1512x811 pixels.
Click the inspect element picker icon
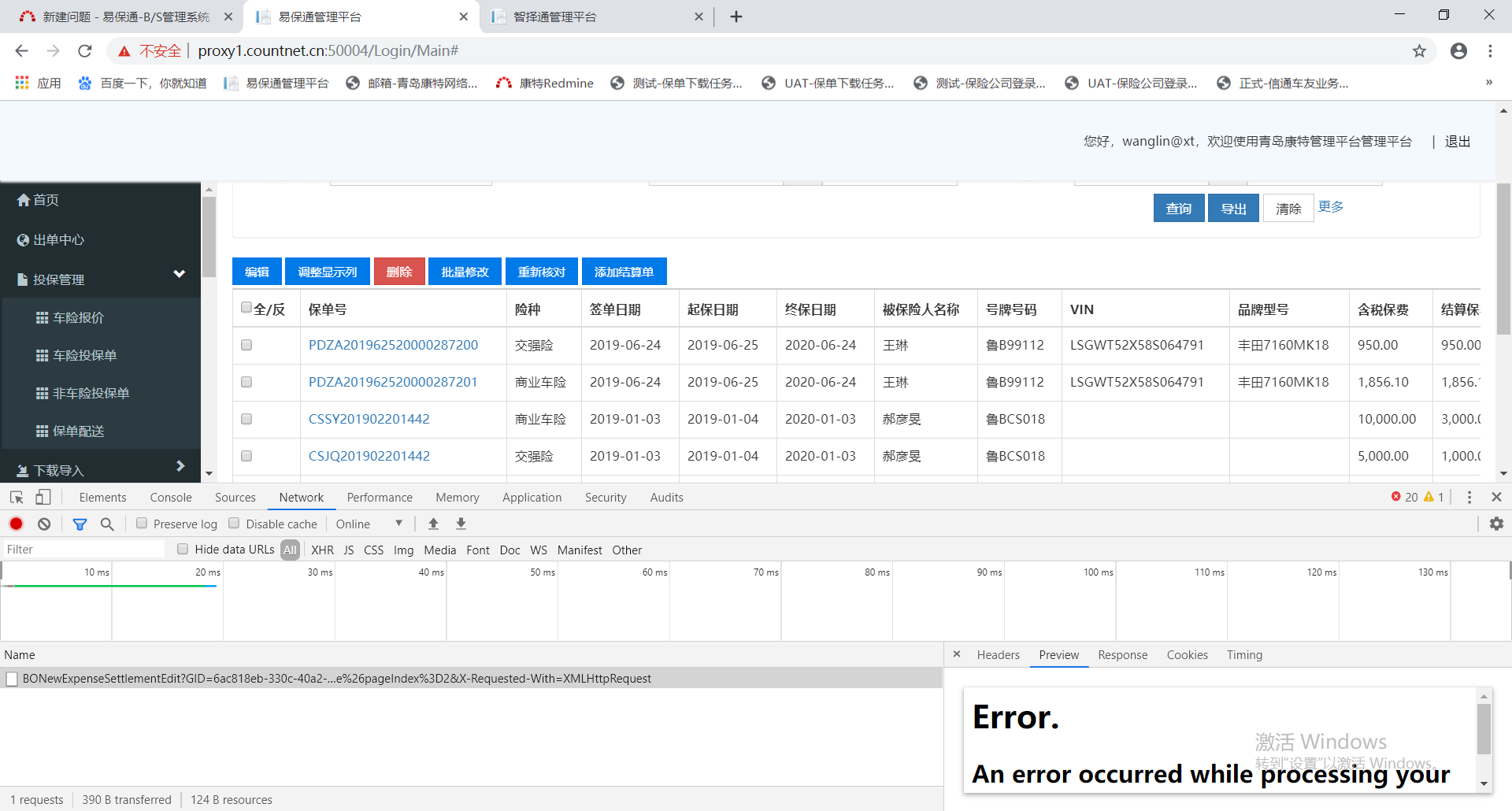tap(17, 498)
